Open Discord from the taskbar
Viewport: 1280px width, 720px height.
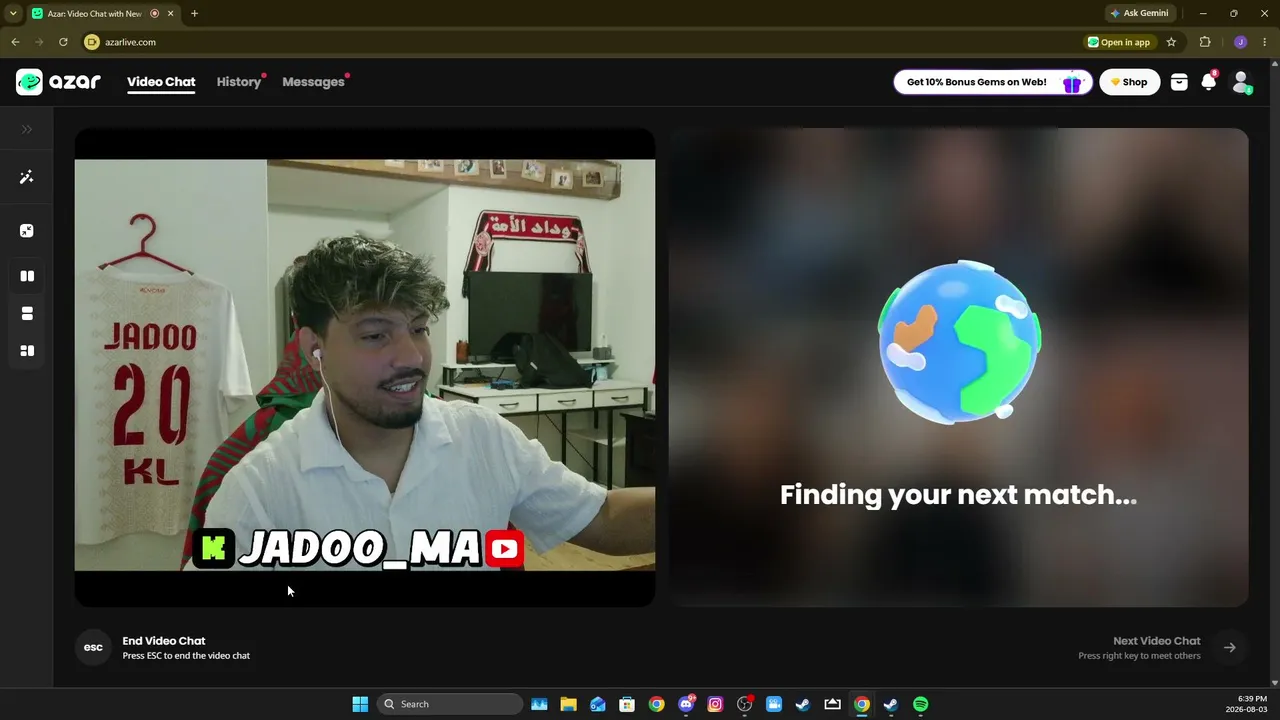[686, 704]
